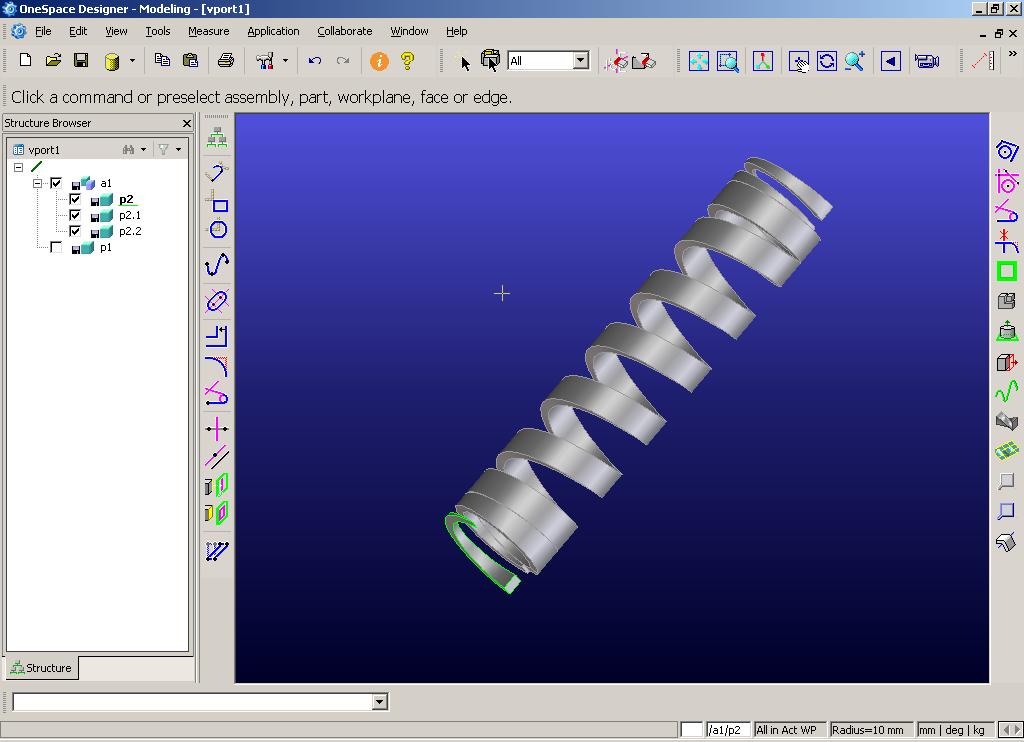Open the Help menu
1024x742 pixels.
456,31
